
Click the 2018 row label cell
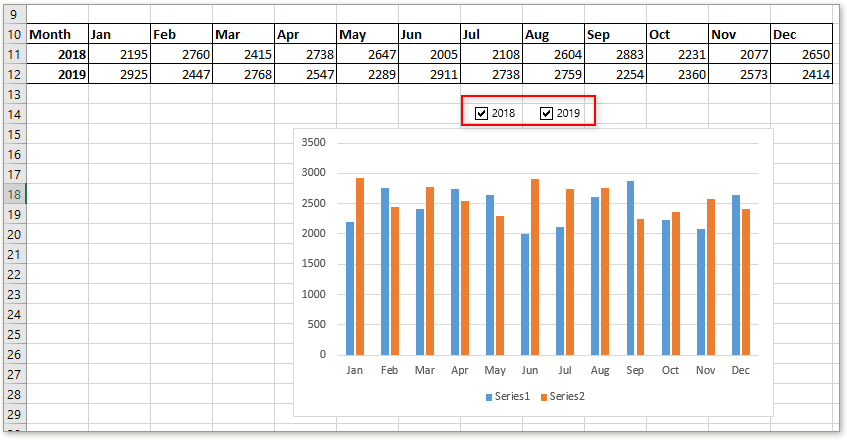(57, 54)
